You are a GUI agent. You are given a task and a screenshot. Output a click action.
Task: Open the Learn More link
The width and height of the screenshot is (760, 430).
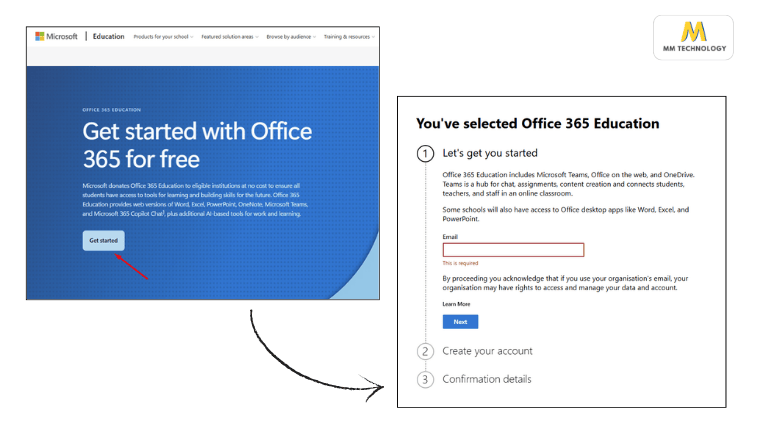tap(456, 304)
